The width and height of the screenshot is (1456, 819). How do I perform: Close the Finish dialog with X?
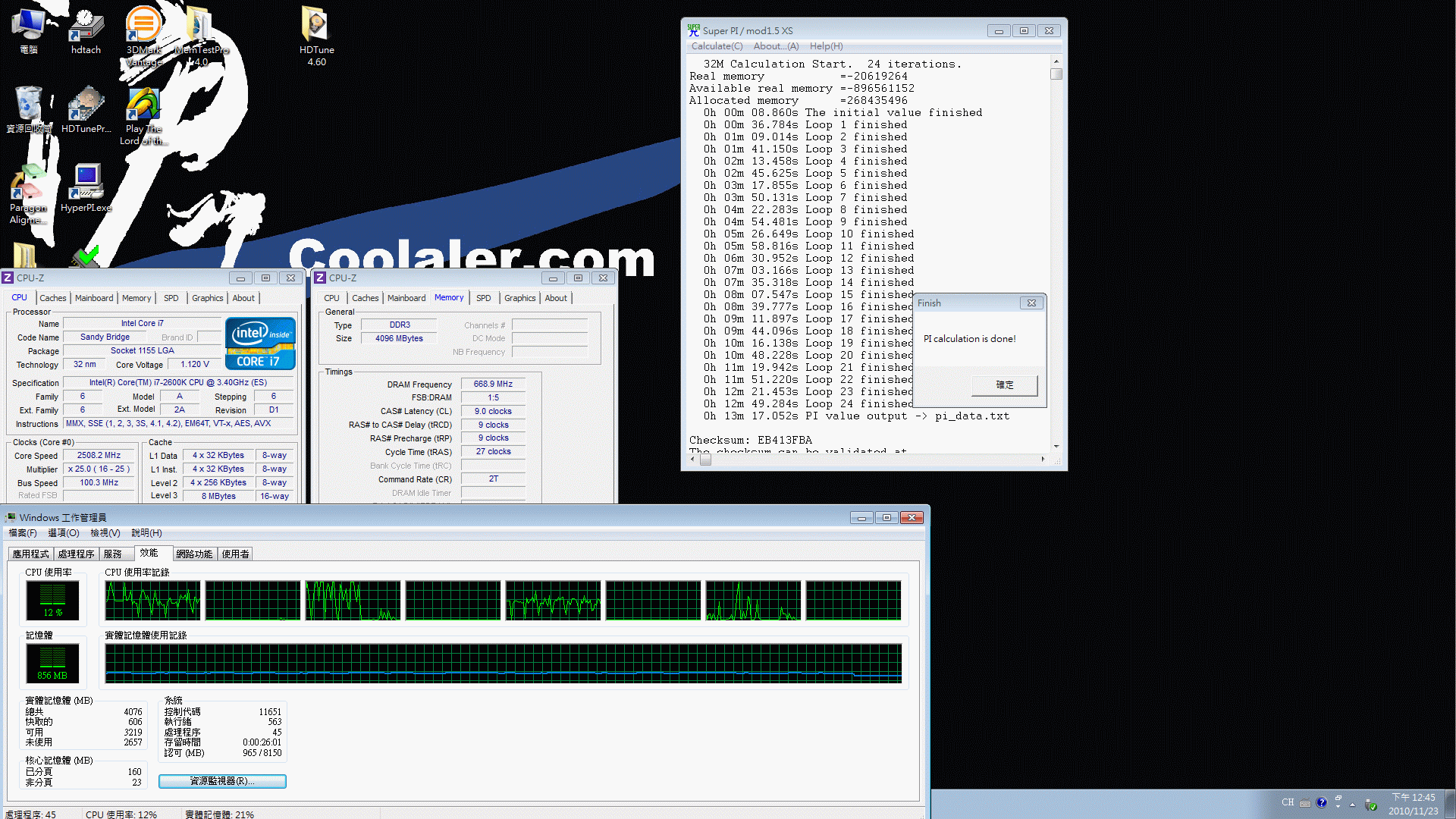(1031, 303)
